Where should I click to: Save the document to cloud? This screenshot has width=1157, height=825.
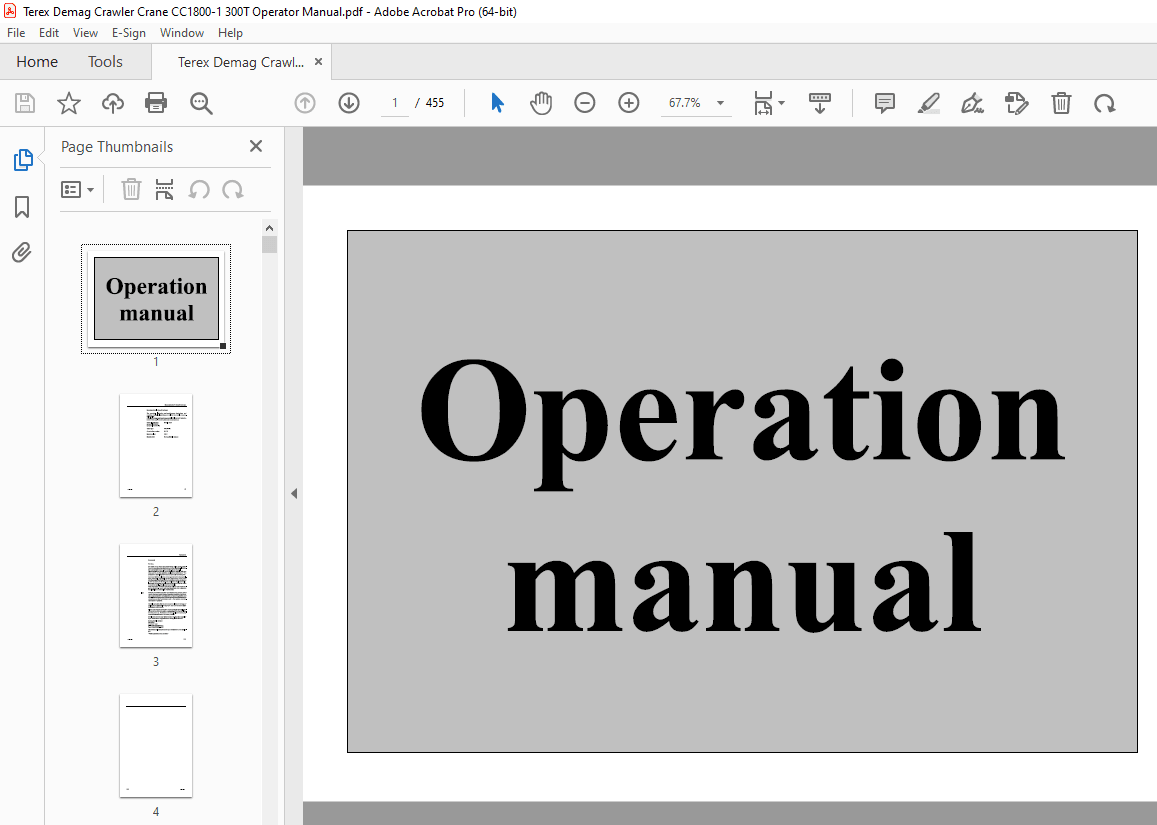[x=112, y=103]
